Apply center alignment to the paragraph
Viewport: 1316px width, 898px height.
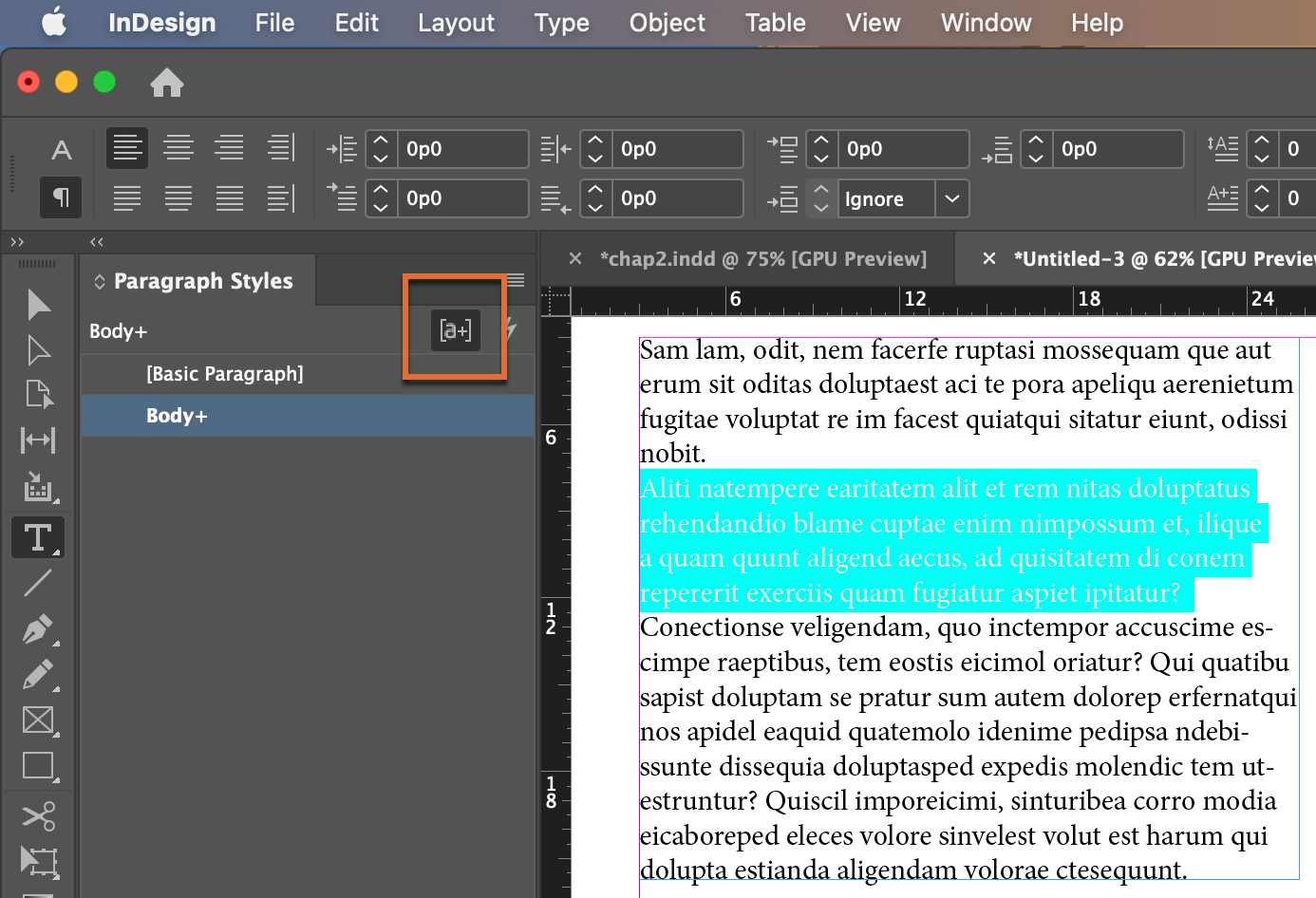179,148
